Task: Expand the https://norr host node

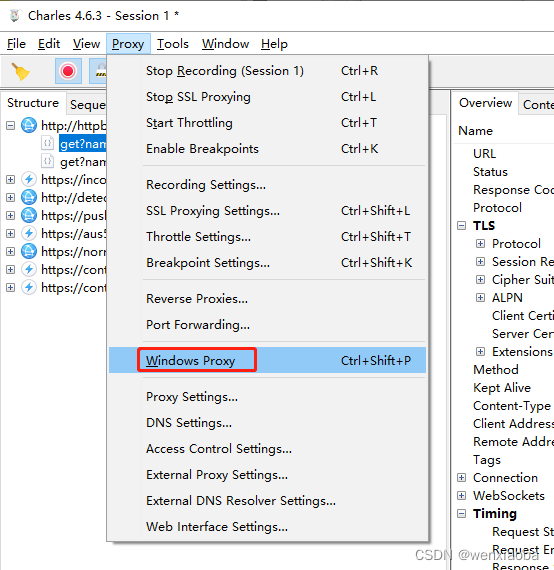Action: coord(11,252)
